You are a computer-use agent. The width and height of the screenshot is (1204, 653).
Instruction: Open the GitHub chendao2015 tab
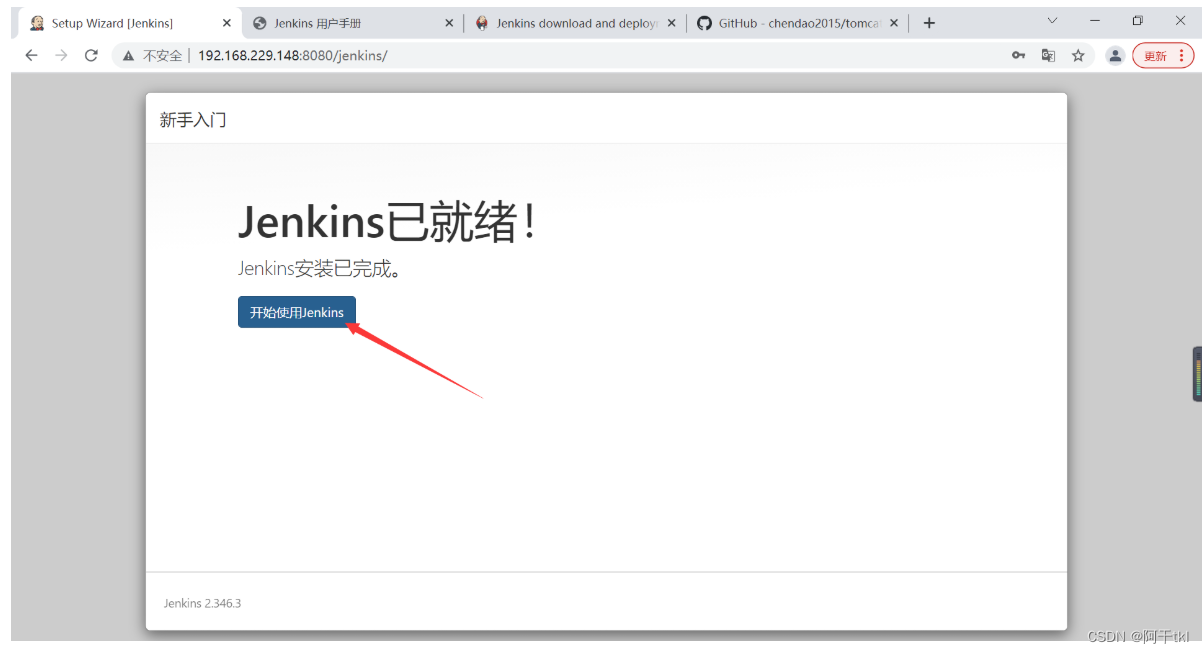(798, 23)
